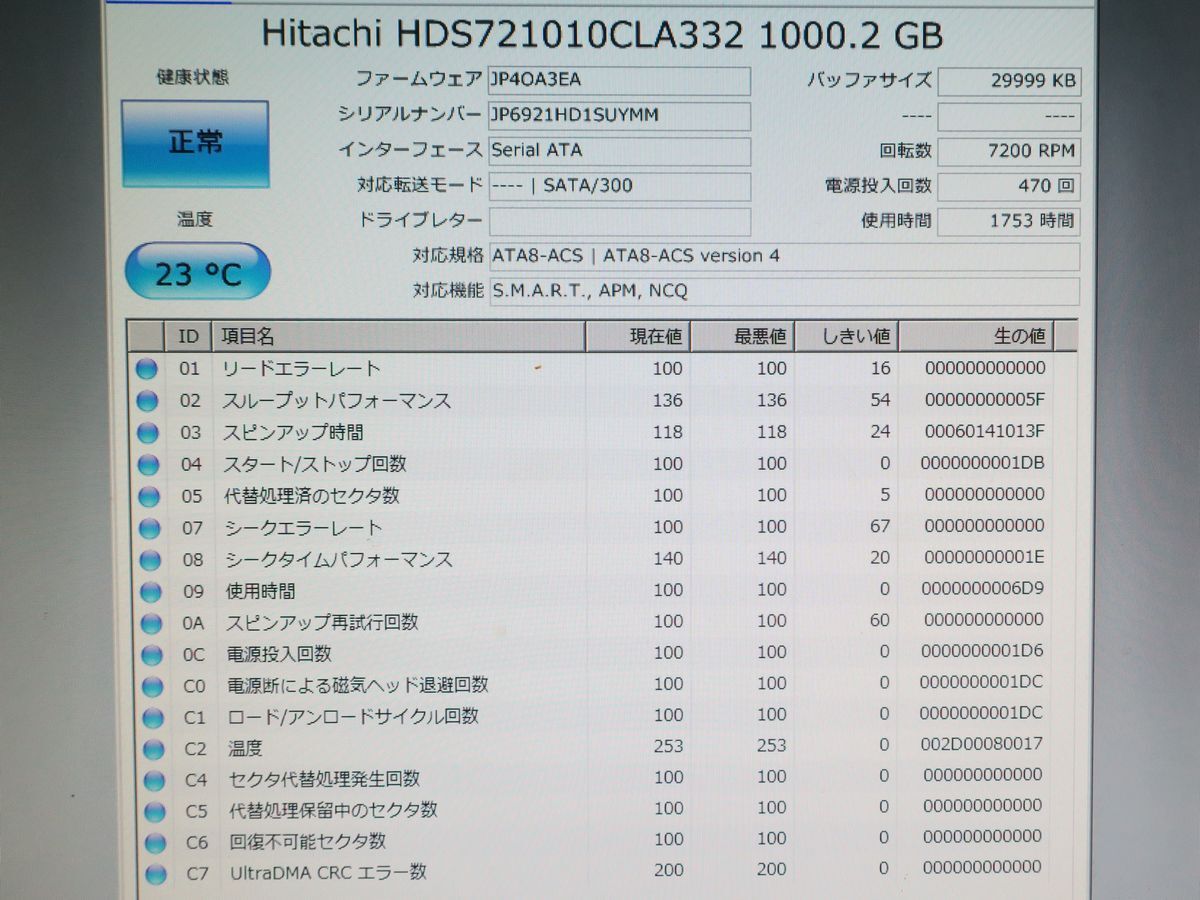
Task: Click the 7200 RPM rotation field
Action: (1009, 151)
